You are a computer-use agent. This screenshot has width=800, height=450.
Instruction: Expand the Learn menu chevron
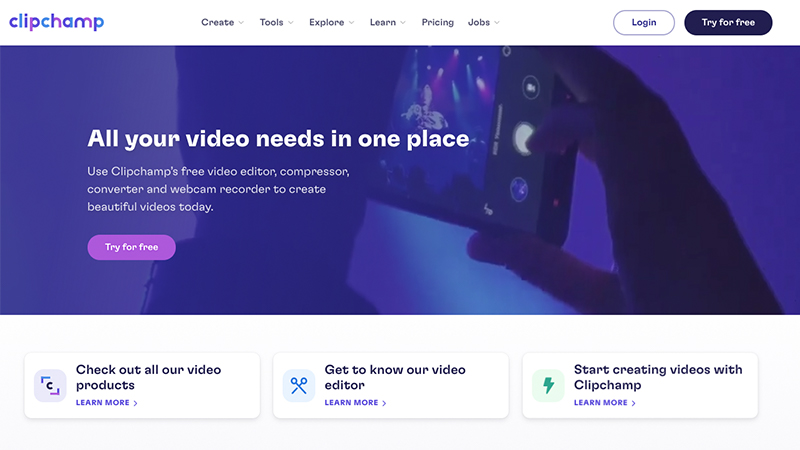coord(403,22)
